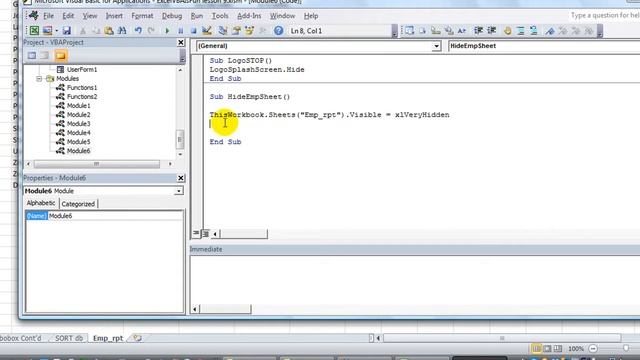Open the View menu

[90, 16]
